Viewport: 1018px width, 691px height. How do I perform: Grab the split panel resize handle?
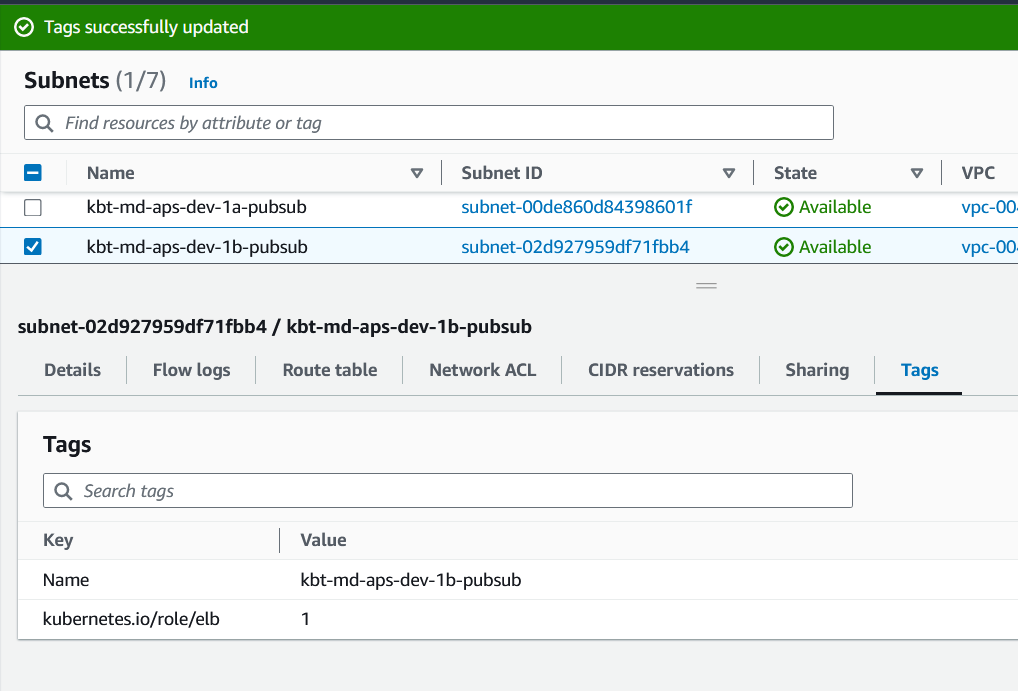[x=706, y=286]
